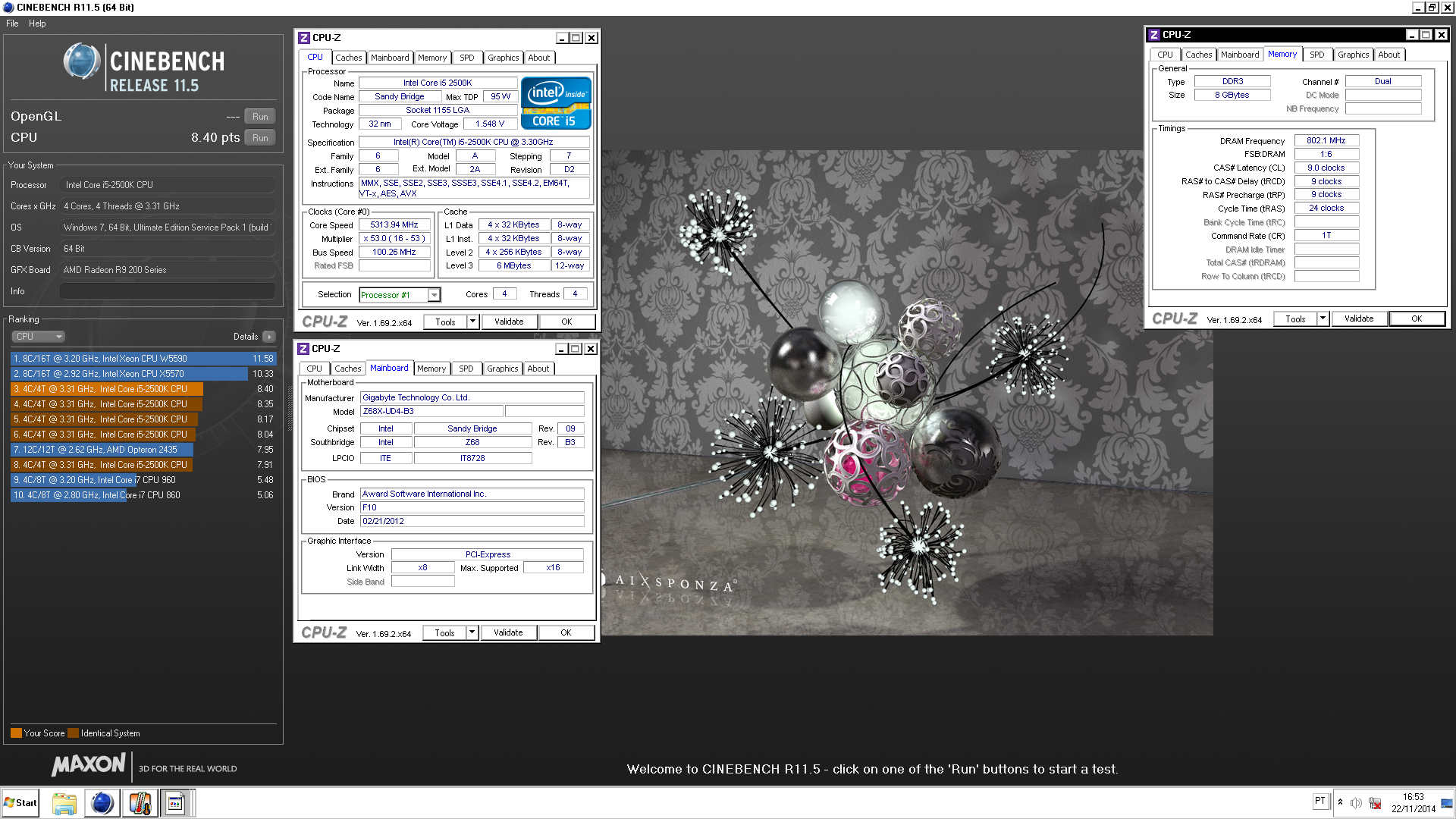Open Tools dropdown arrow in Memory CPU-Z window
Image resolution: width=1456 pixels, height=819 pixels.
point(1323,319)
